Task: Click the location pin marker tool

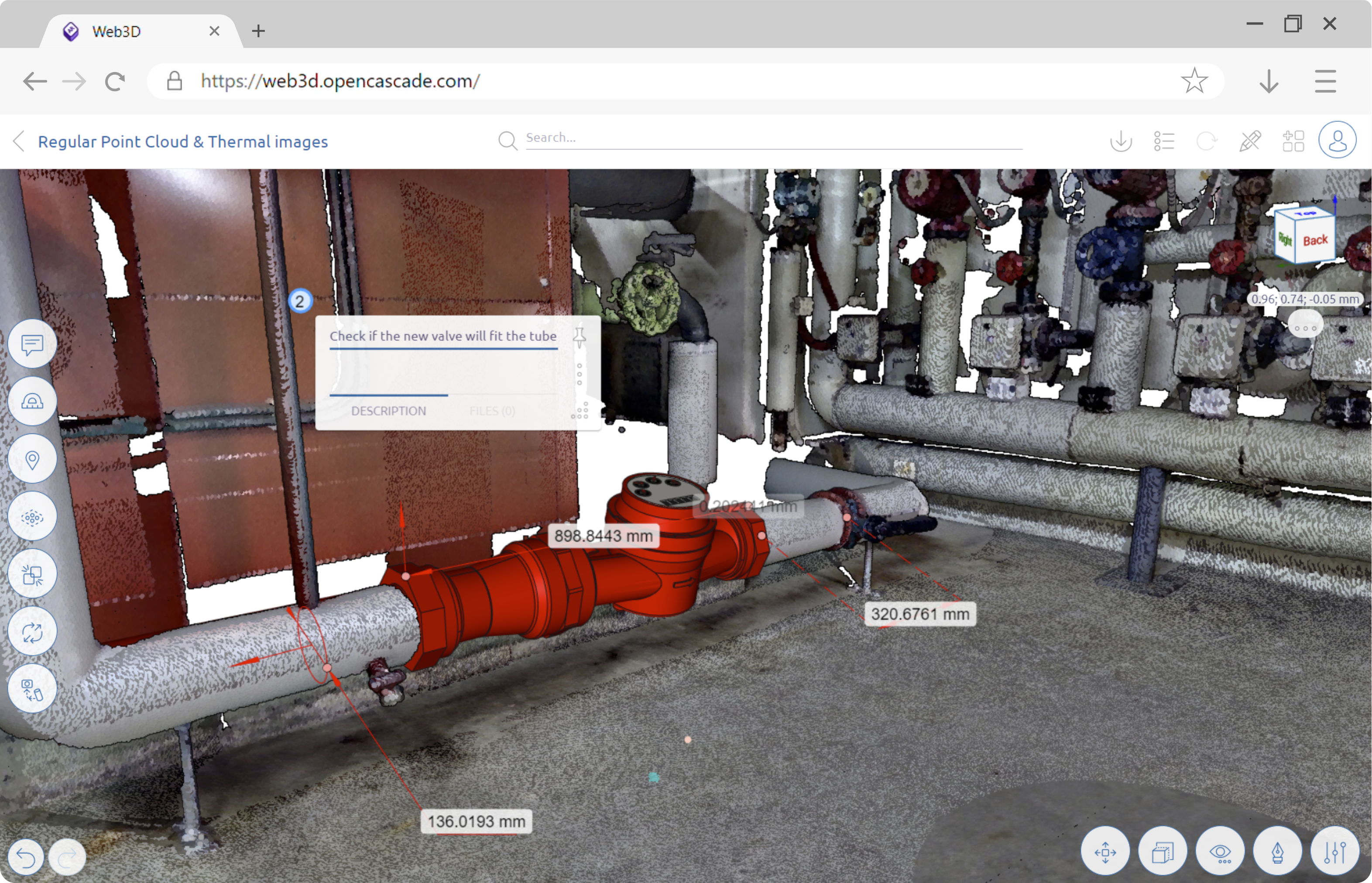Action: (x=32, y=459)
